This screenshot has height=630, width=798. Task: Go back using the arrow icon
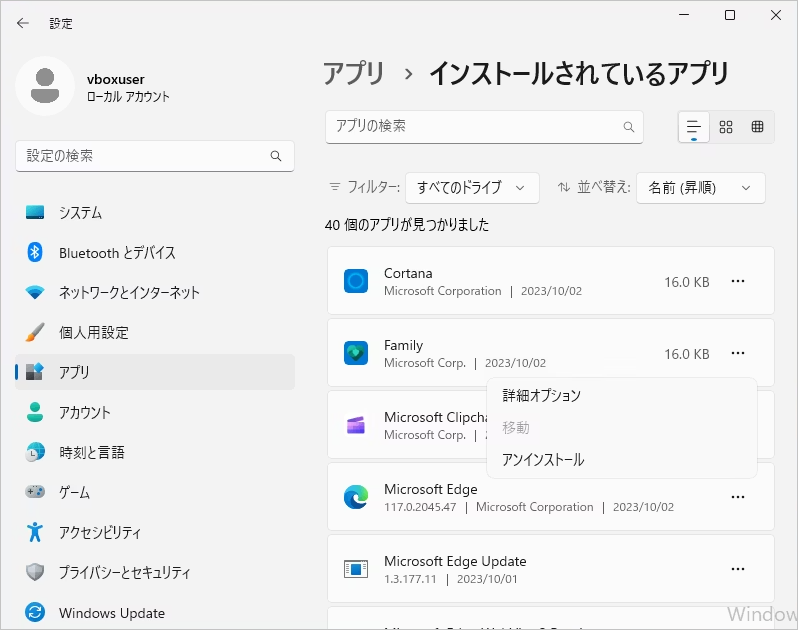(x=23, y=23)
